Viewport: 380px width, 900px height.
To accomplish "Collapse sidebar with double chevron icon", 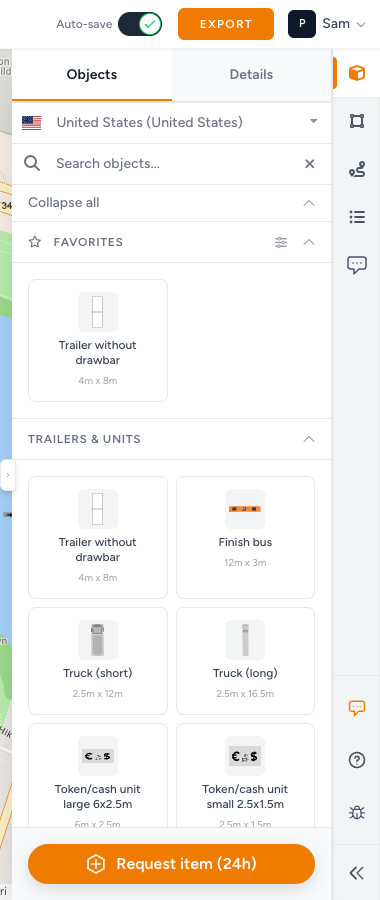I will pyautogui.click(x=356, y=873).
